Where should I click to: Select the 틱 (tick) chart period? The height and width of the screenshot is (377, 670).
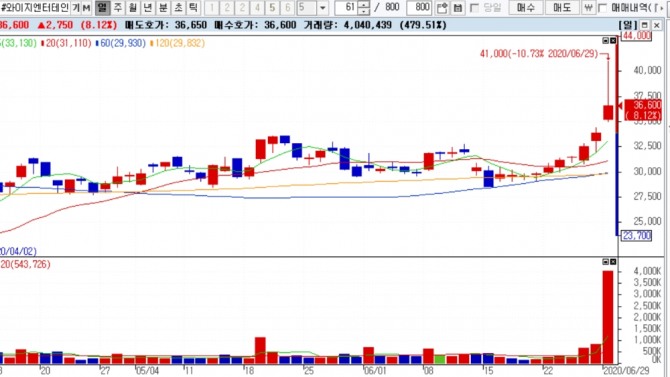(193, 7)
